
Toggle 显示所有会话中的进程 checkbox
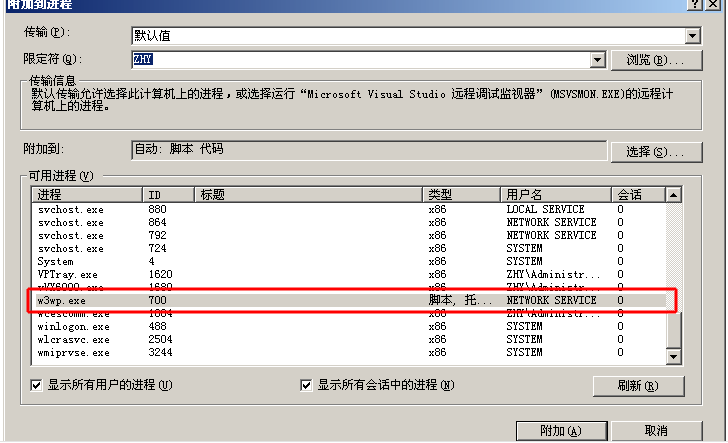(x=307, y=385)
